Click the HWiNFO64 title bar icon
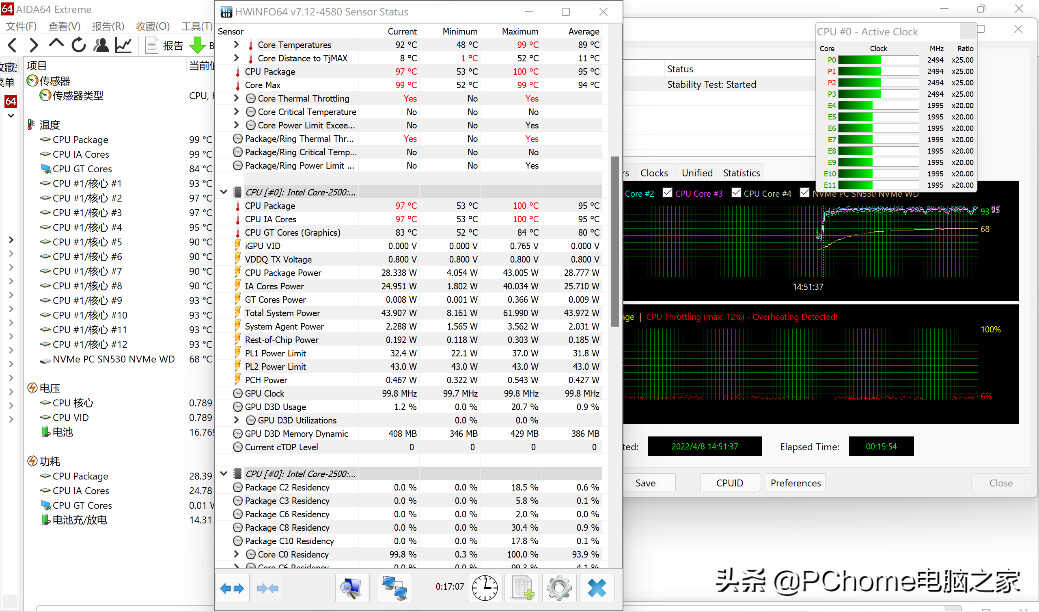This screenshot has height=612, width=1039. (x=226, y=12)
